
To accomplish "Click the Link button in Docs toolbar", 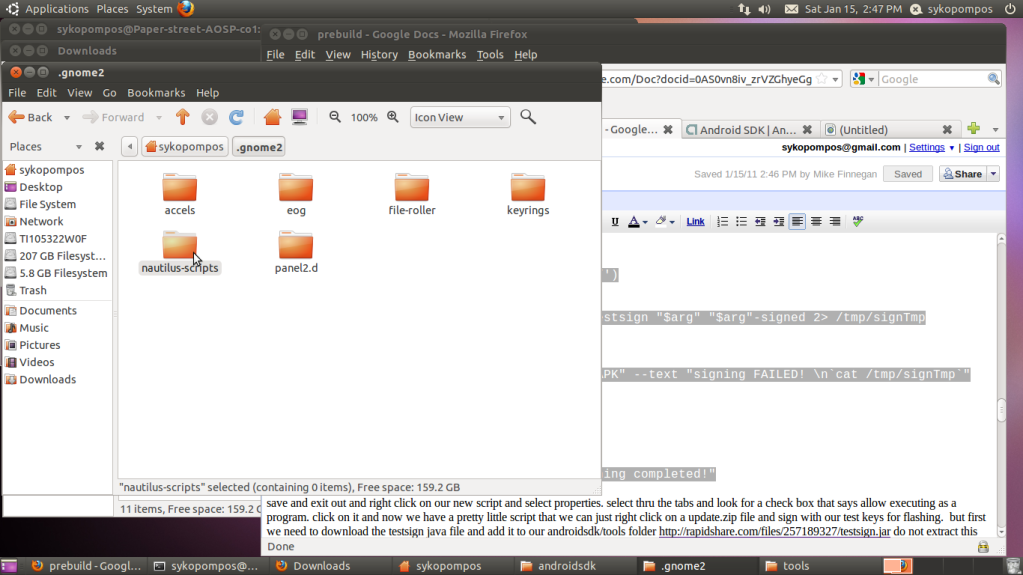I will [x=695, y=222].
